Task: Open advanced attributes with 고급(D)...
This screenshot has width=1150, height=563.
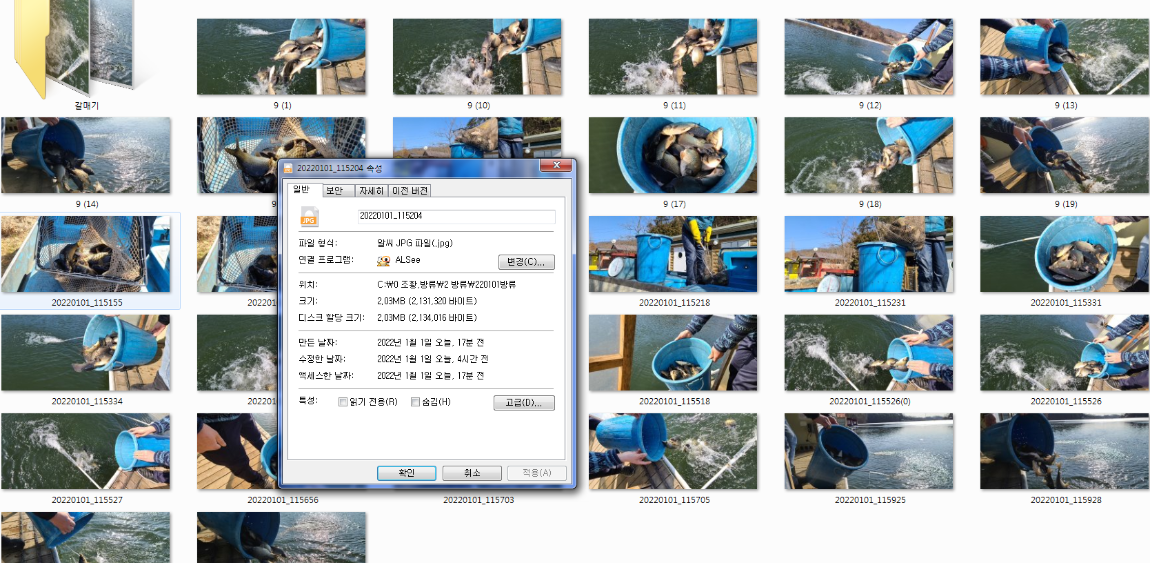Action: [x=523, y=403]
